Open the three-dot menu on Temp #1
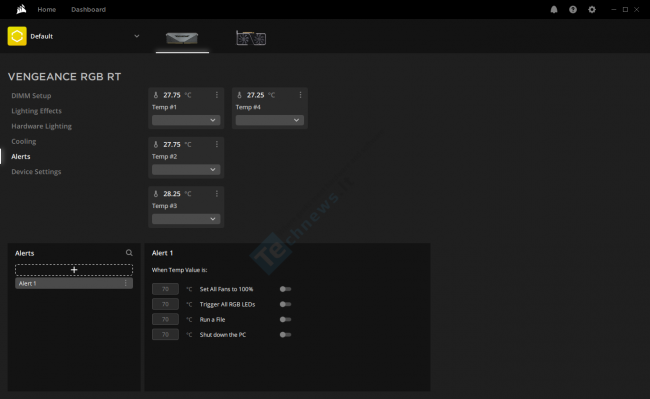The height and width of the screenshot is (399, 650). click(216, 95)
